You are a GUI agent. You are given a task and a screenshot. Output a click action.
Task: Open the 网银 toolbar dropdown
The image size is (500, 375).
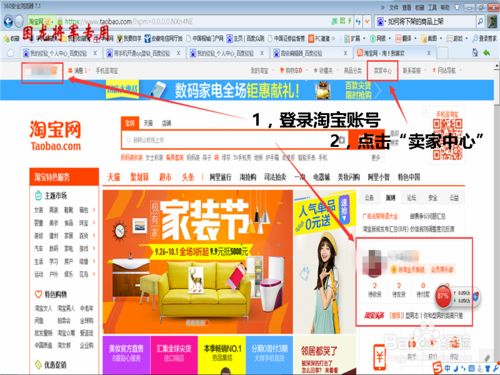point(380,39)
